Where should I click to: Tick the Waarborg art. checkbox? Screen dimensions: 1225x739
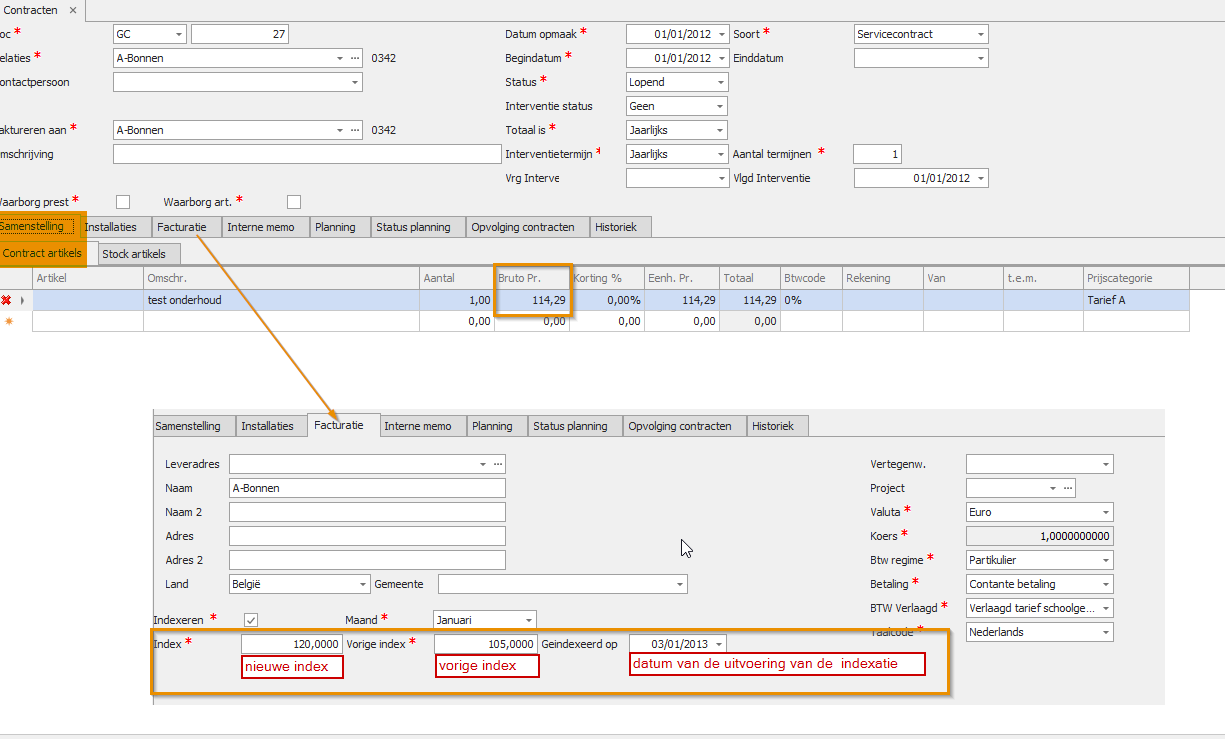(293, 202)
